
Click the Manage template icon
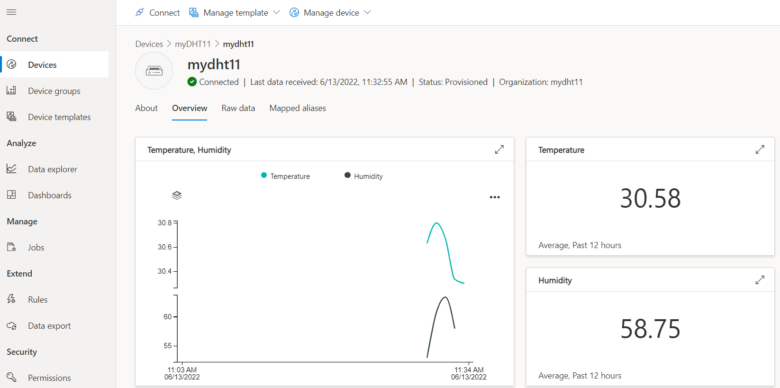click(194, 12)
